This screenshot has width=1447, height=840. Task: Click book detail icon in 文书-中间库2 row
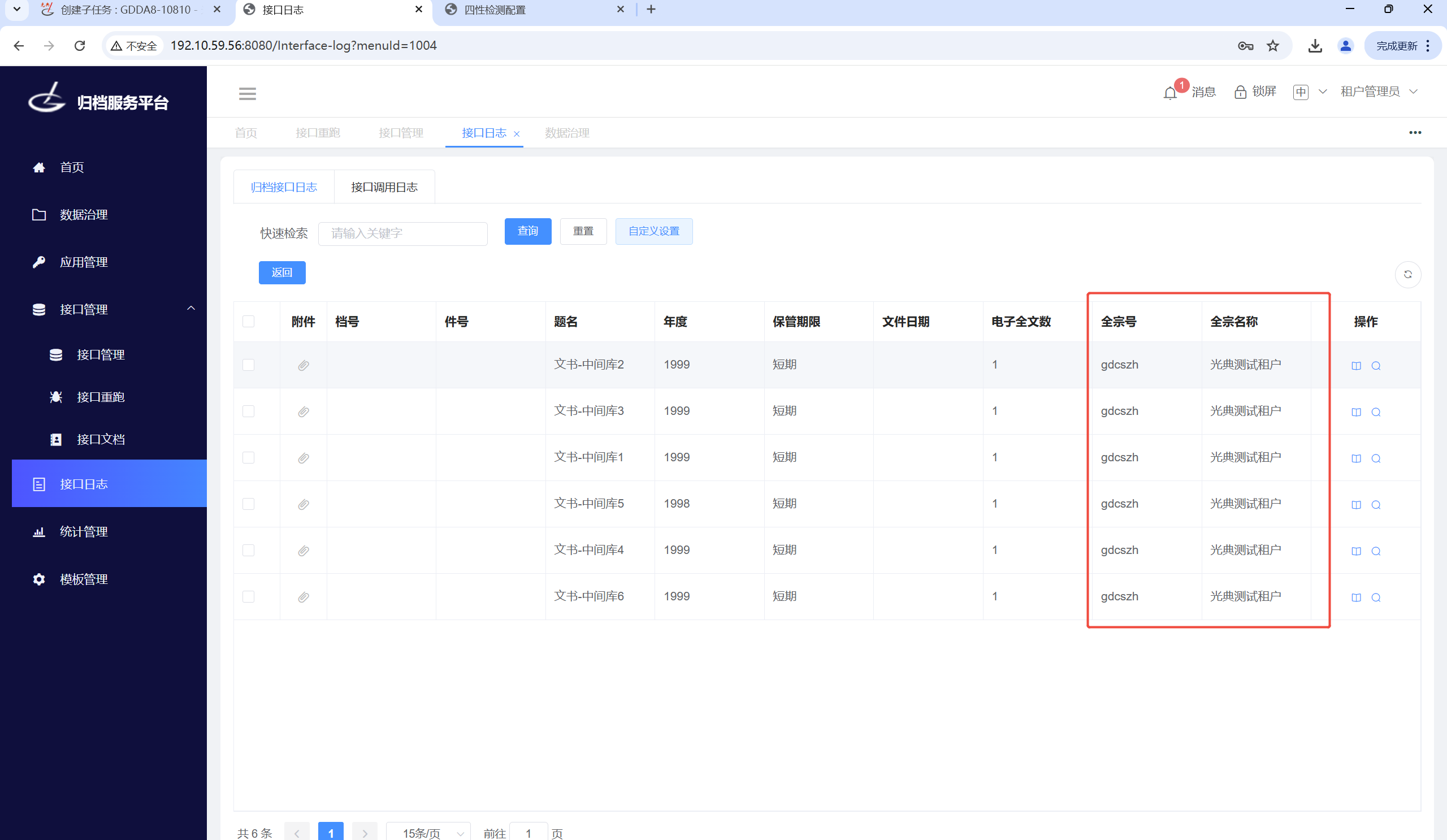(x=1356, y=366)
